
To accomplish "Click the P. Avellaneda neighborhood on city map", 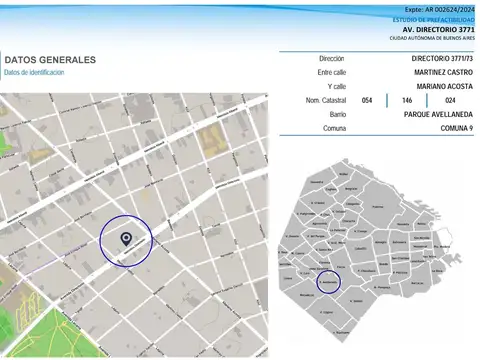I will pyautogui.click(x=329, y=282).
